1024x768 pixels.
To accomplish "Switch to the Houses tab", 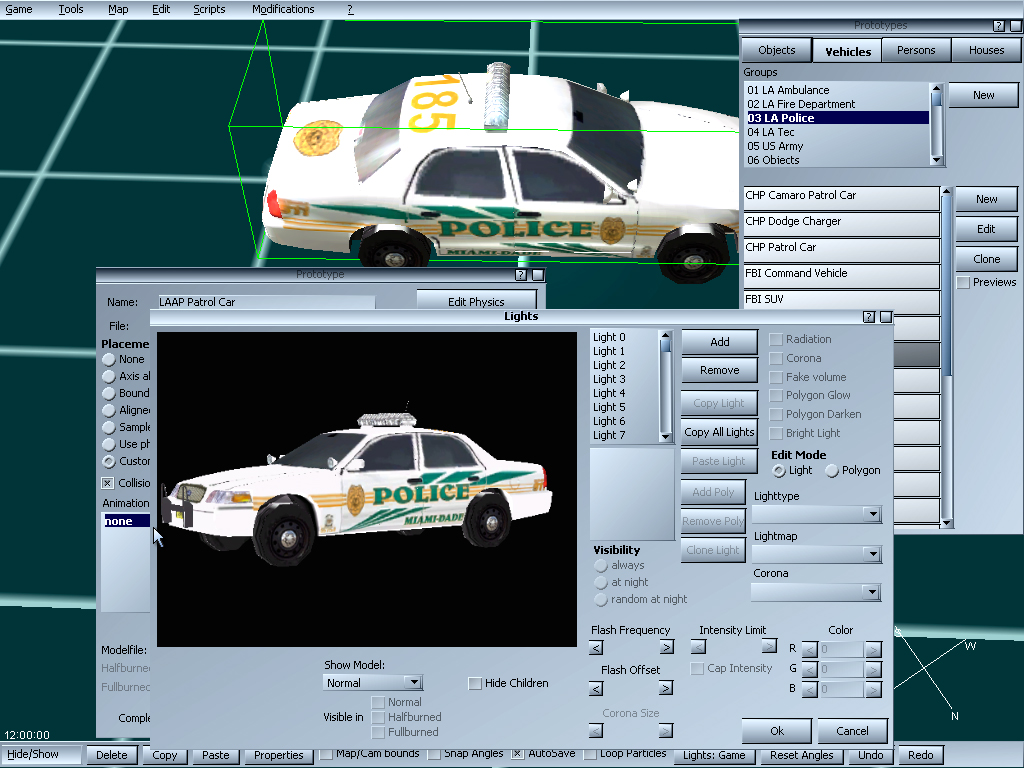I will [986, 50].
